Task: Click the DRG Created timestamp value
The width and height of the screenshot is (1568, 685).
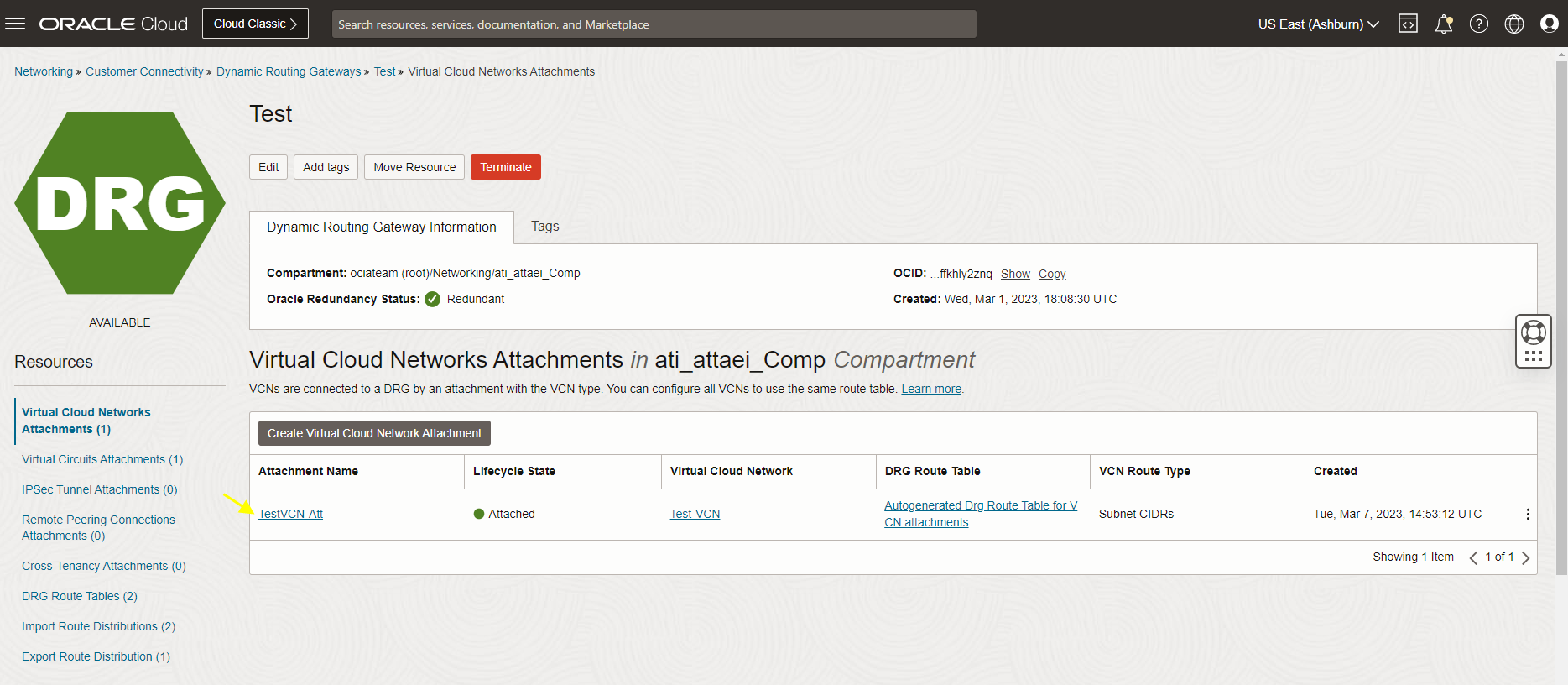Action: [1030, 299]
